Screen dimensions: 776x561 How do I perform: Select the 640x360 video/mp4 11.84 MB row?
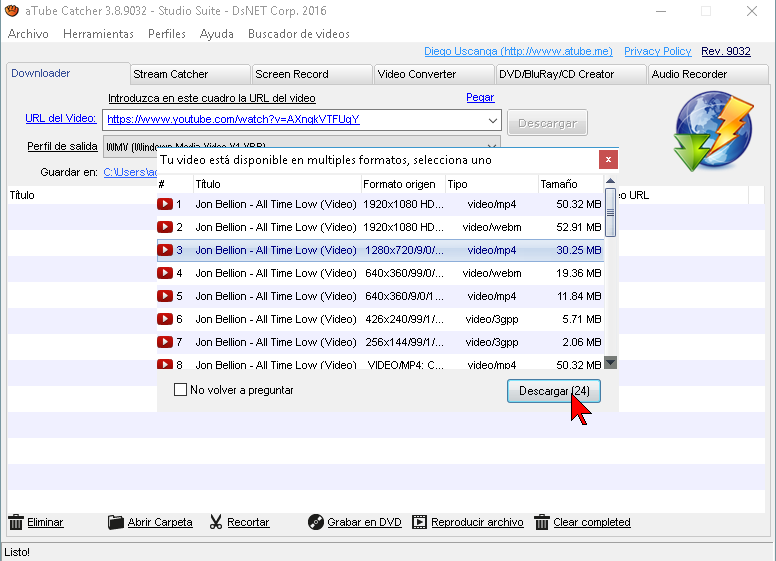pos(380,296)
